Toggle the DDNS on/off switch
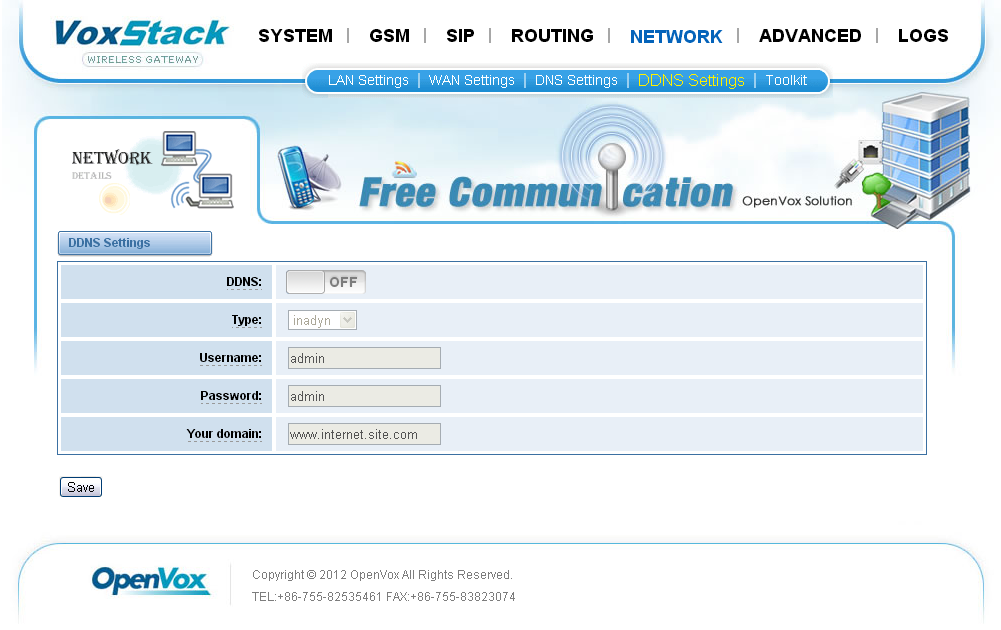1001x630 pixels. click(326, 282)
